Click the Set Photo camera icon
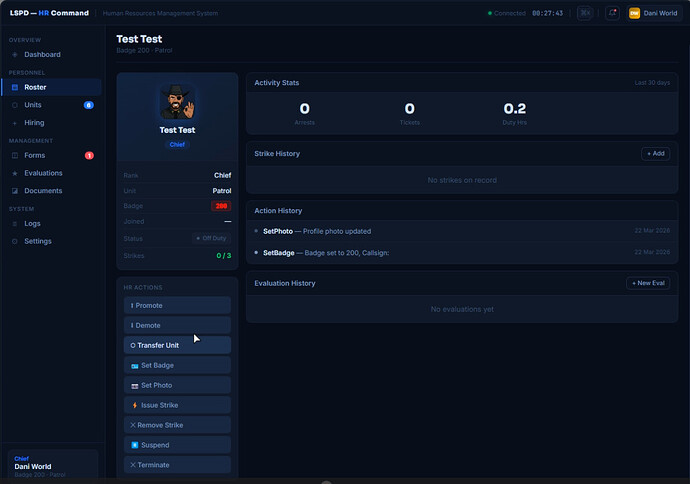This screenshot has height=484, width=690. [135, 386]
